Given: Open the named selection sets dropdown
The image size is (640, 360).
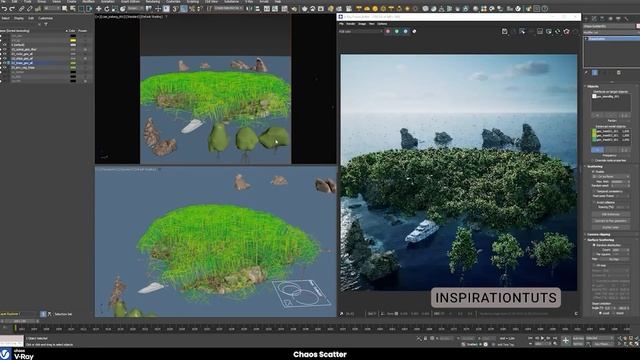Looking at the screenshot, I should (x=229, y=9).
